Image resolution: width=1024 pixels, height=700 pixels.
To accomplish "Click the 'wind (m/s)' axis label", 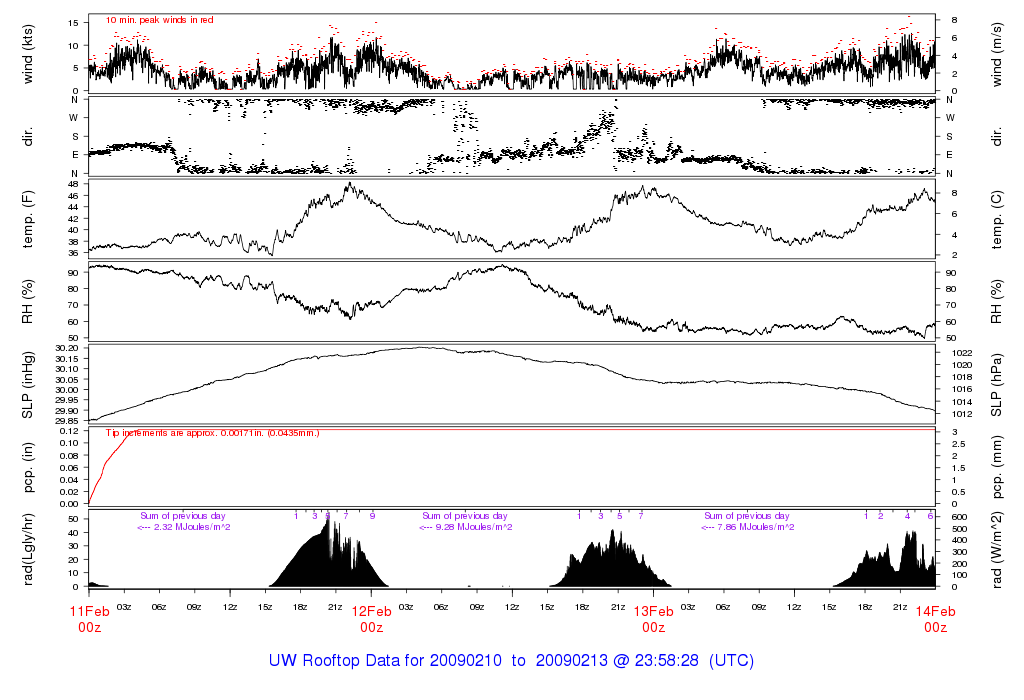I will click(996, 55).
